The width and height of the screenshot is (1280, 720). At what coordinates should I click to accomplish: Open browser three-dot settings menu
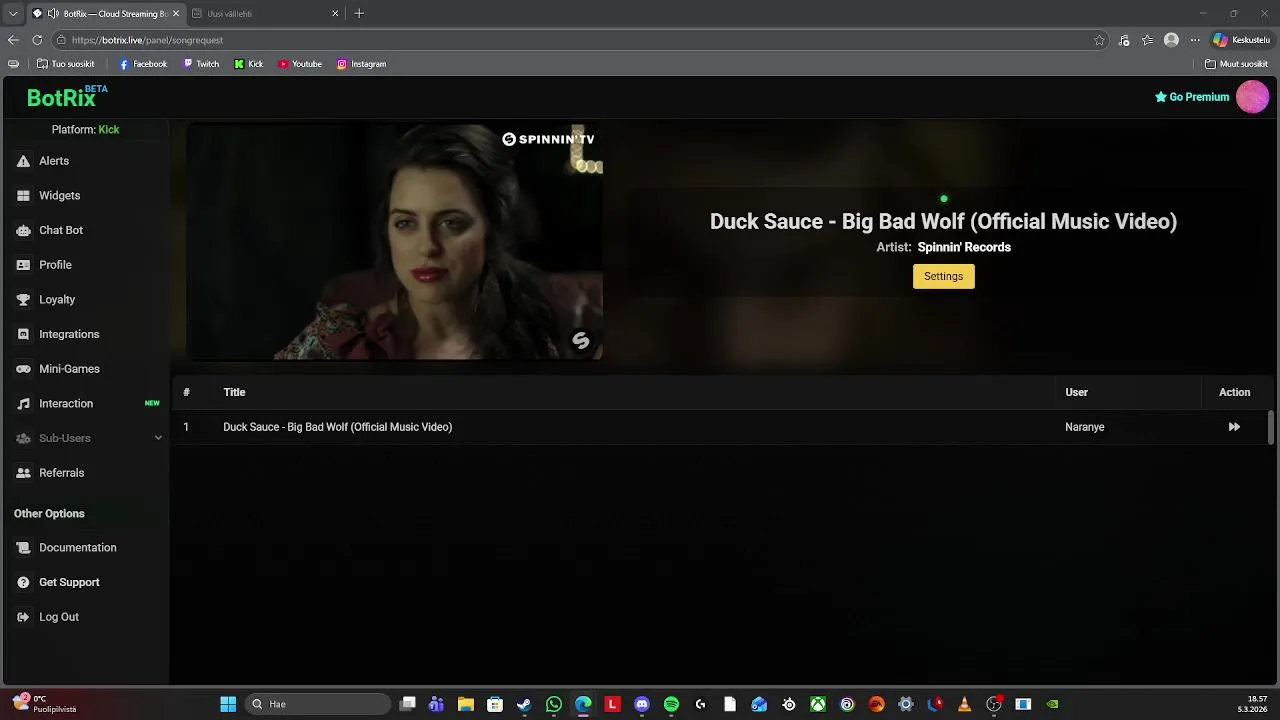pos(1195,40)
